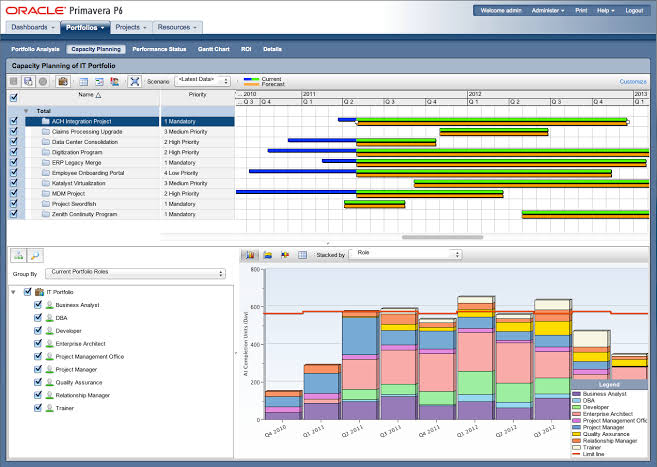Click the role hierarchy tree icon
Screen dimensions: 657x467
tap(18, 255)
